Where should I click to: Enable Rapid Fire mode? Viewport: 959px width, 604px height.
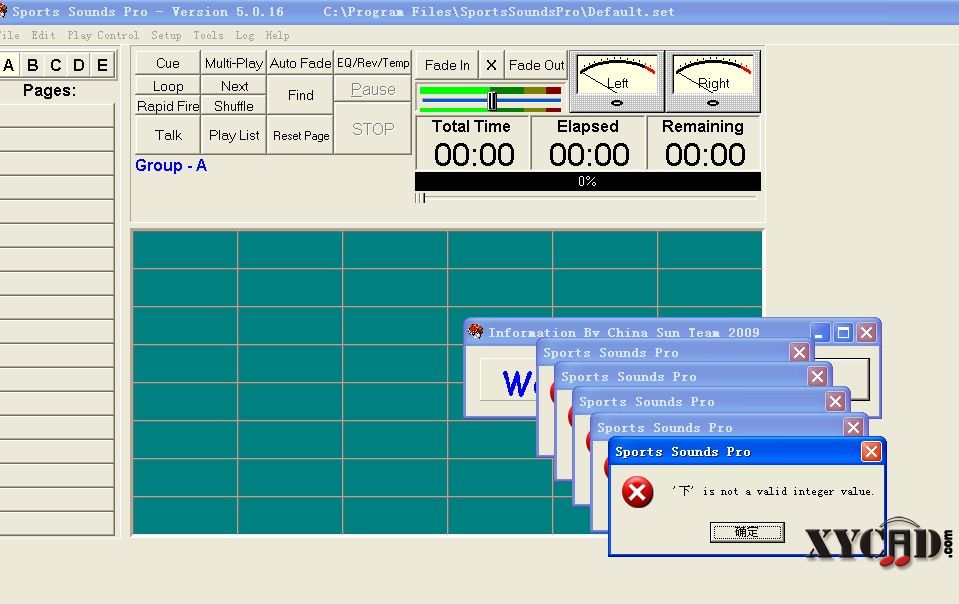coord(168,106)
